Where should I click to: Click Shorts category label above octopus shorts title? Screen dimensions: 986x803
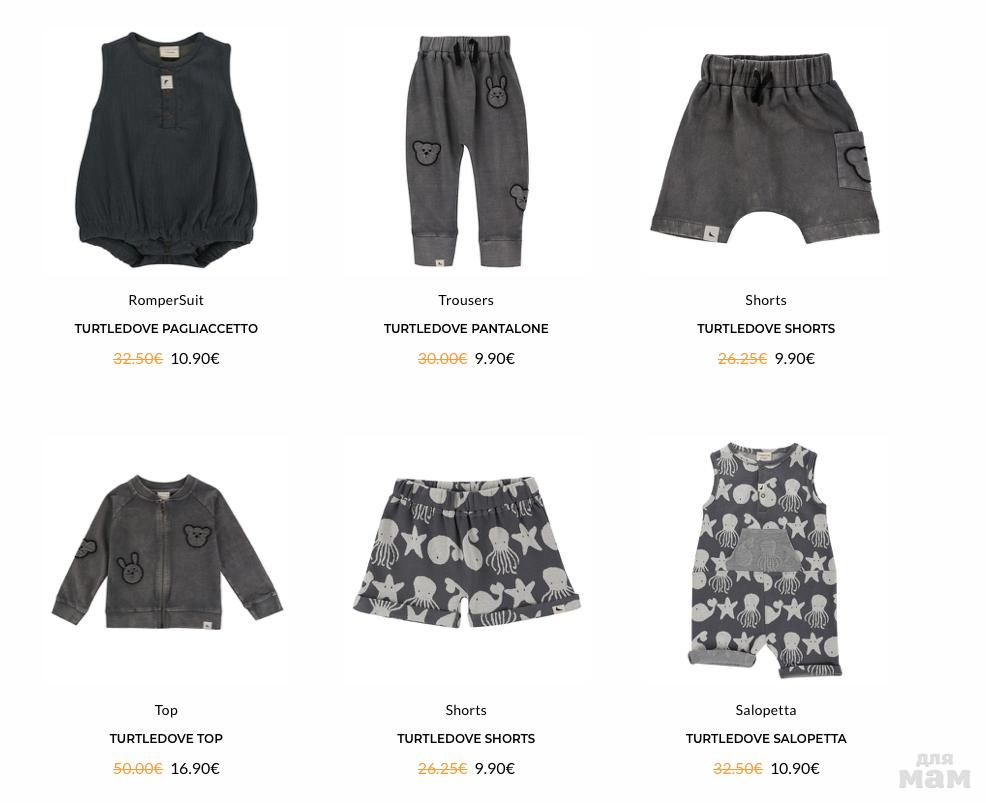[466, 711]
